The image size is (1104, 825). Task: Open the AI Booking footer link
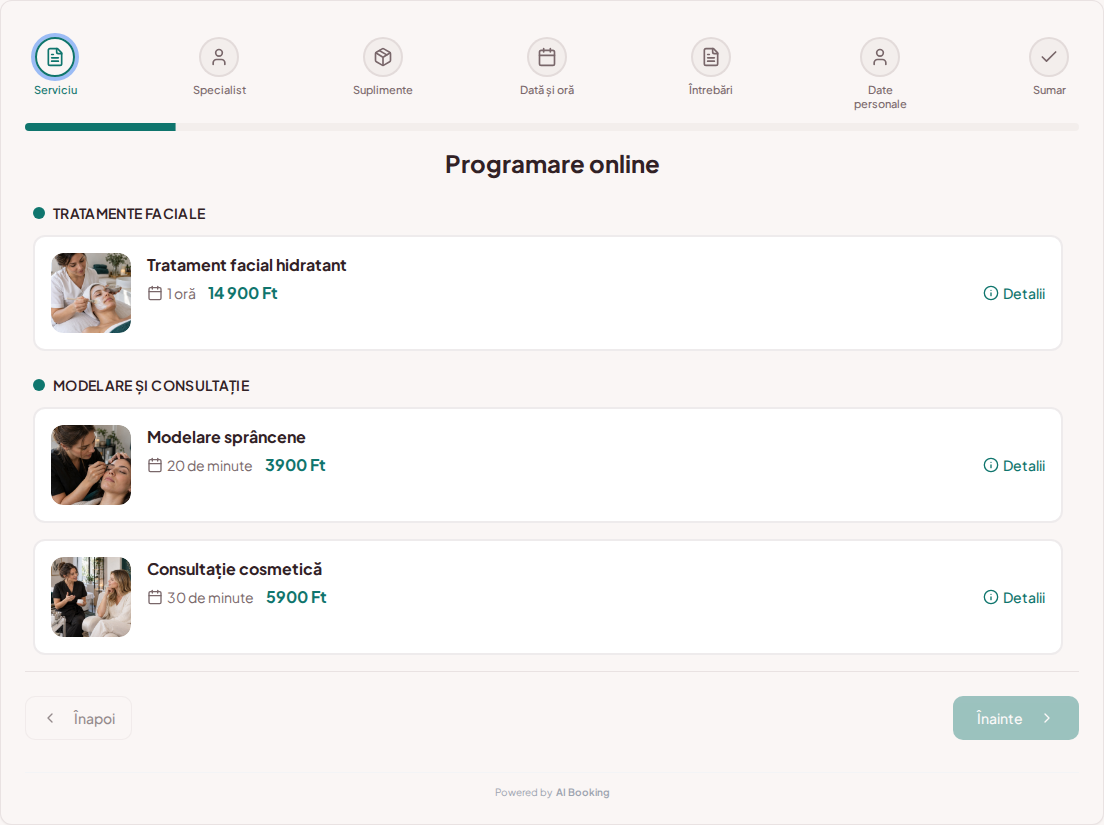click(582, 793)
